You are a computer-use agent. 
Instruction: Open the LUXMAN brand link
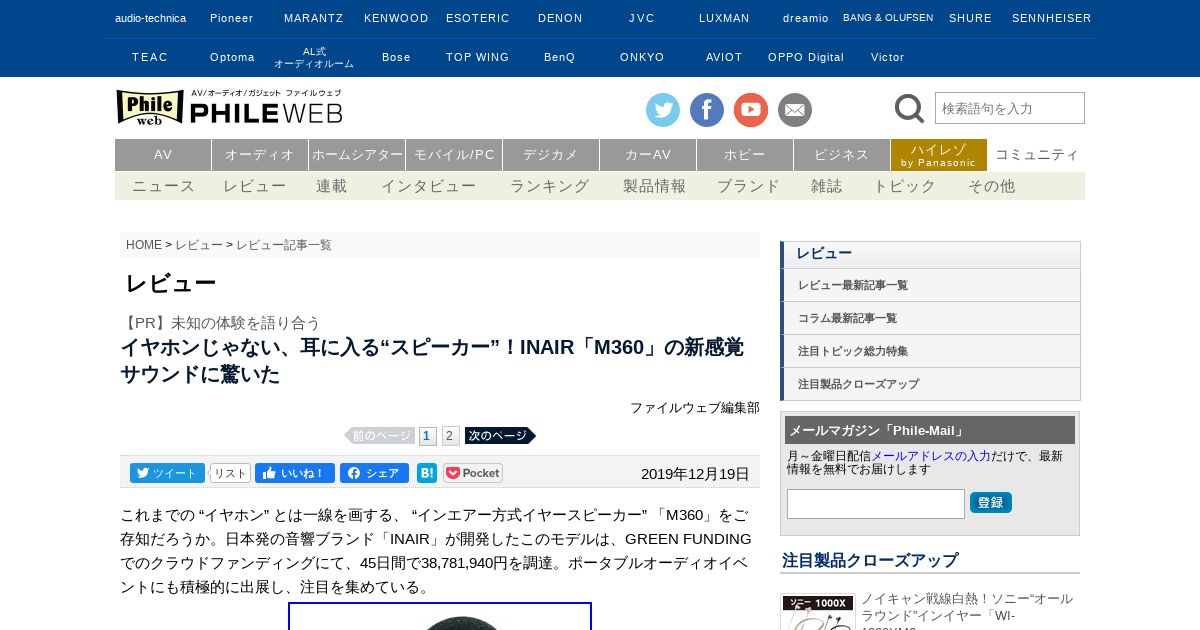(724, 18)
